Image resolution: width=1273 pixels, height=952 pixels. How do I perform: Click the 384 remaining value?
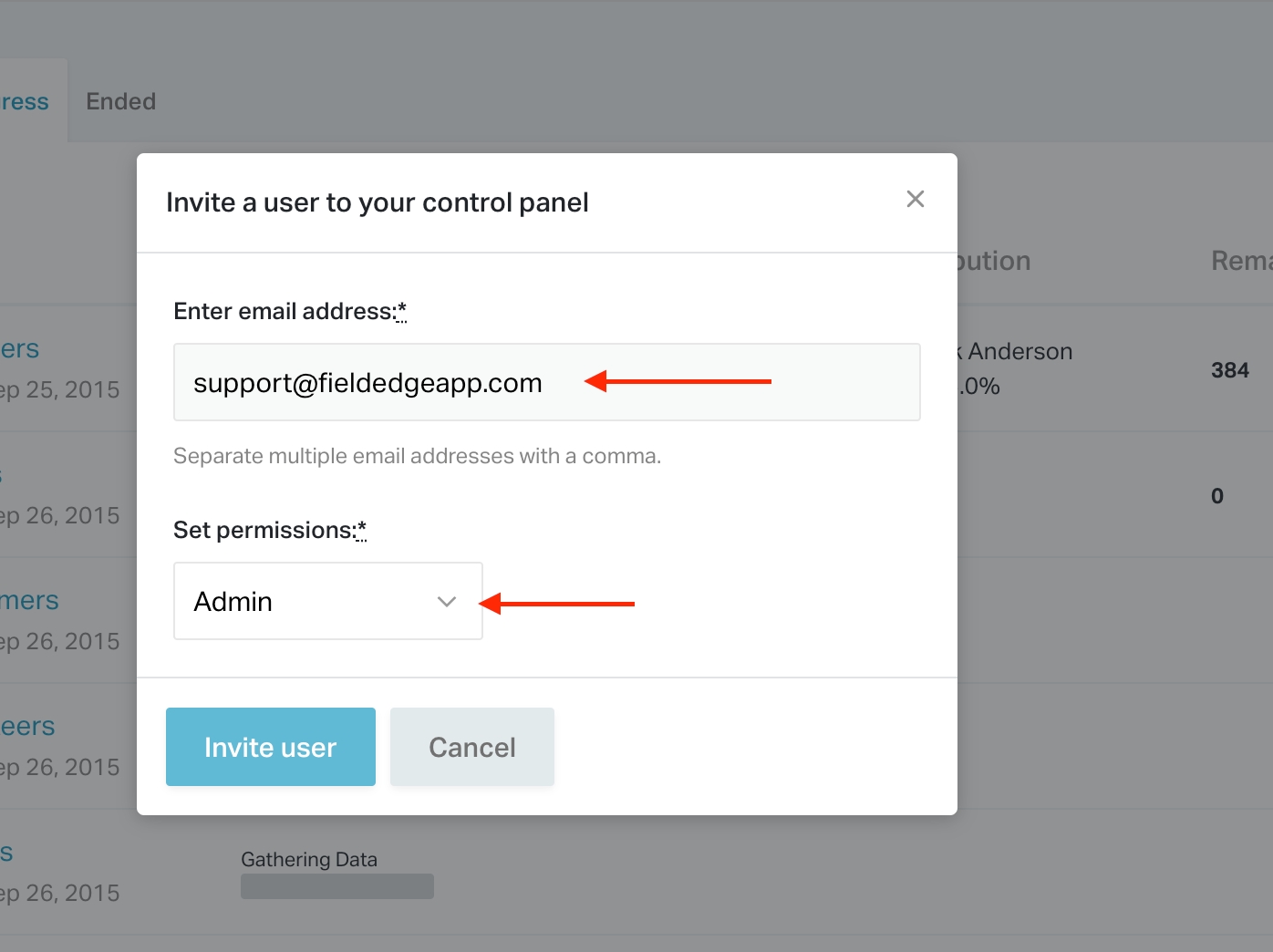(1229, 370)
